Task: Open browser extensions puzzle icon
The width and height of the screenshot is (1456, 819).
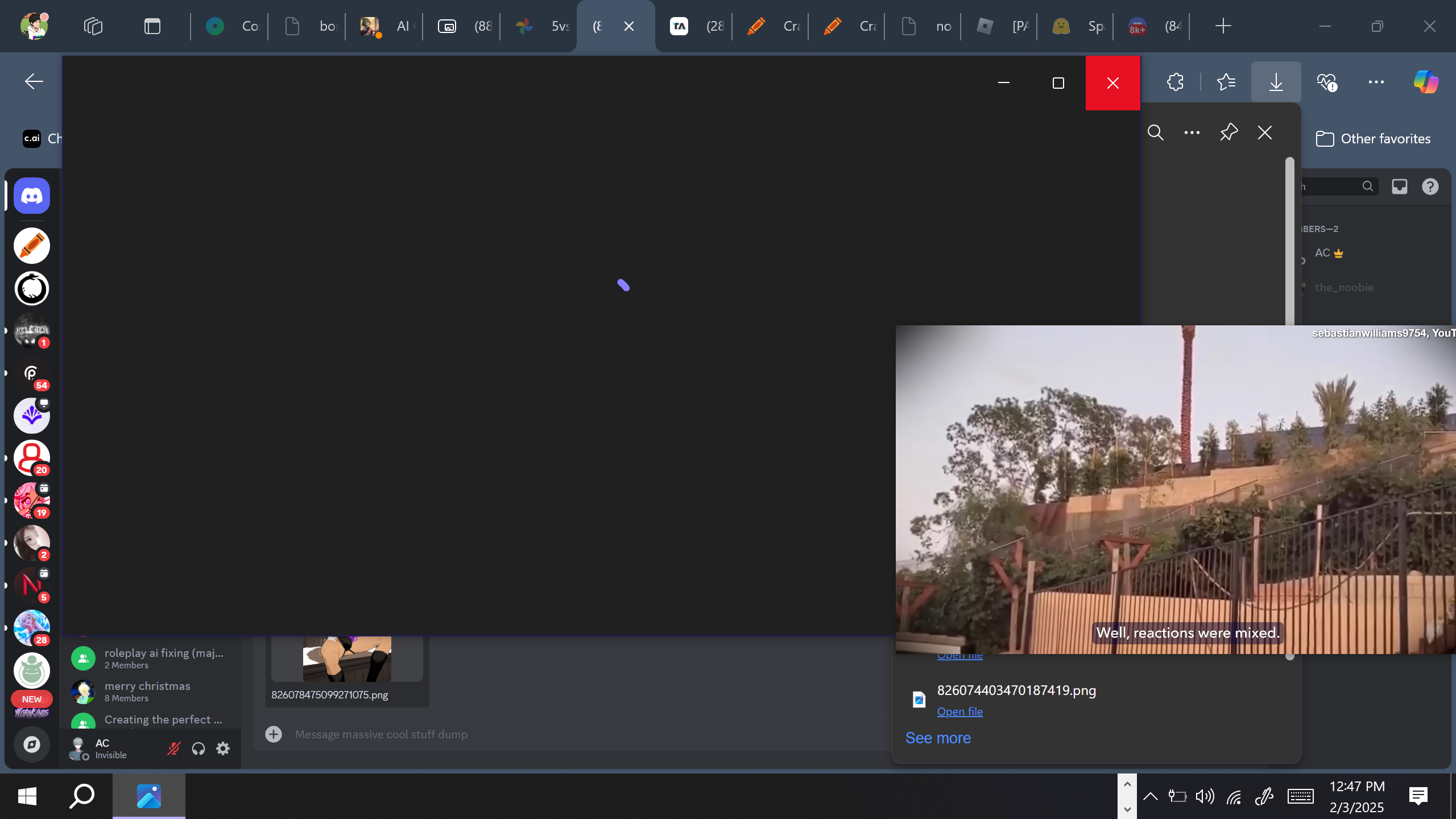Action: 1175,82
